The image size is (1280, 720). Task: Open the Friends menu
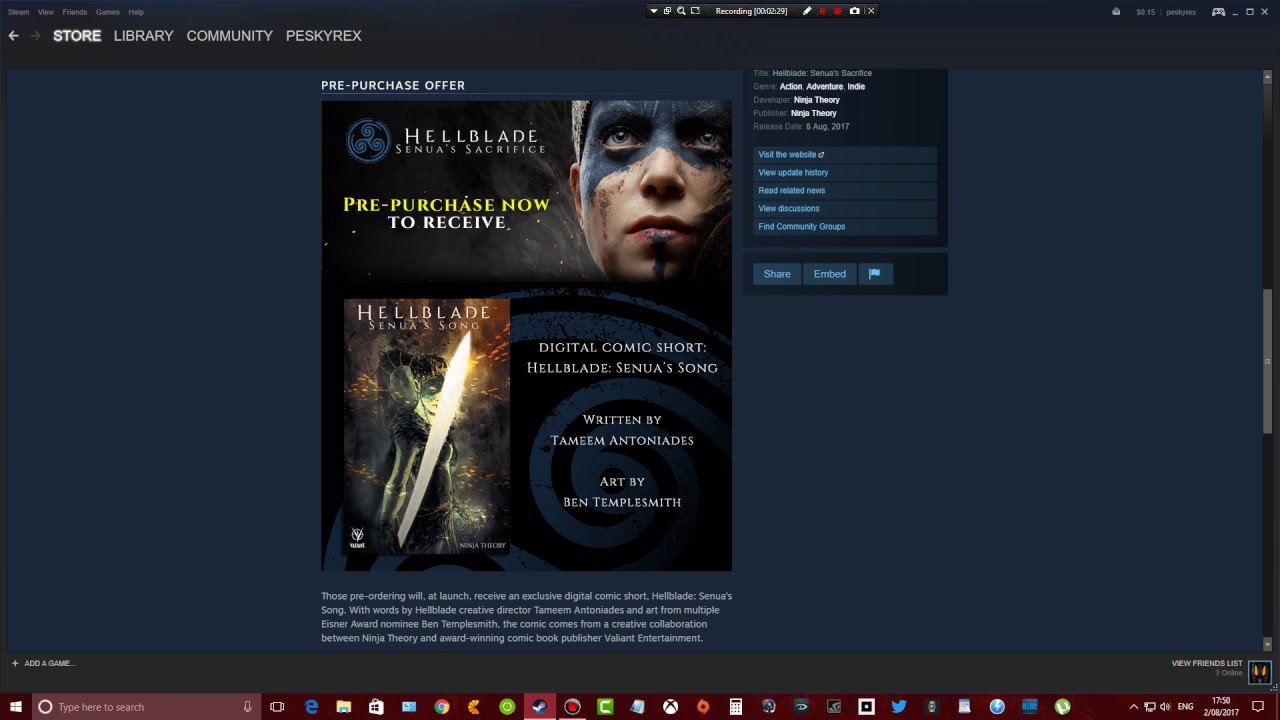coord(75,12)
